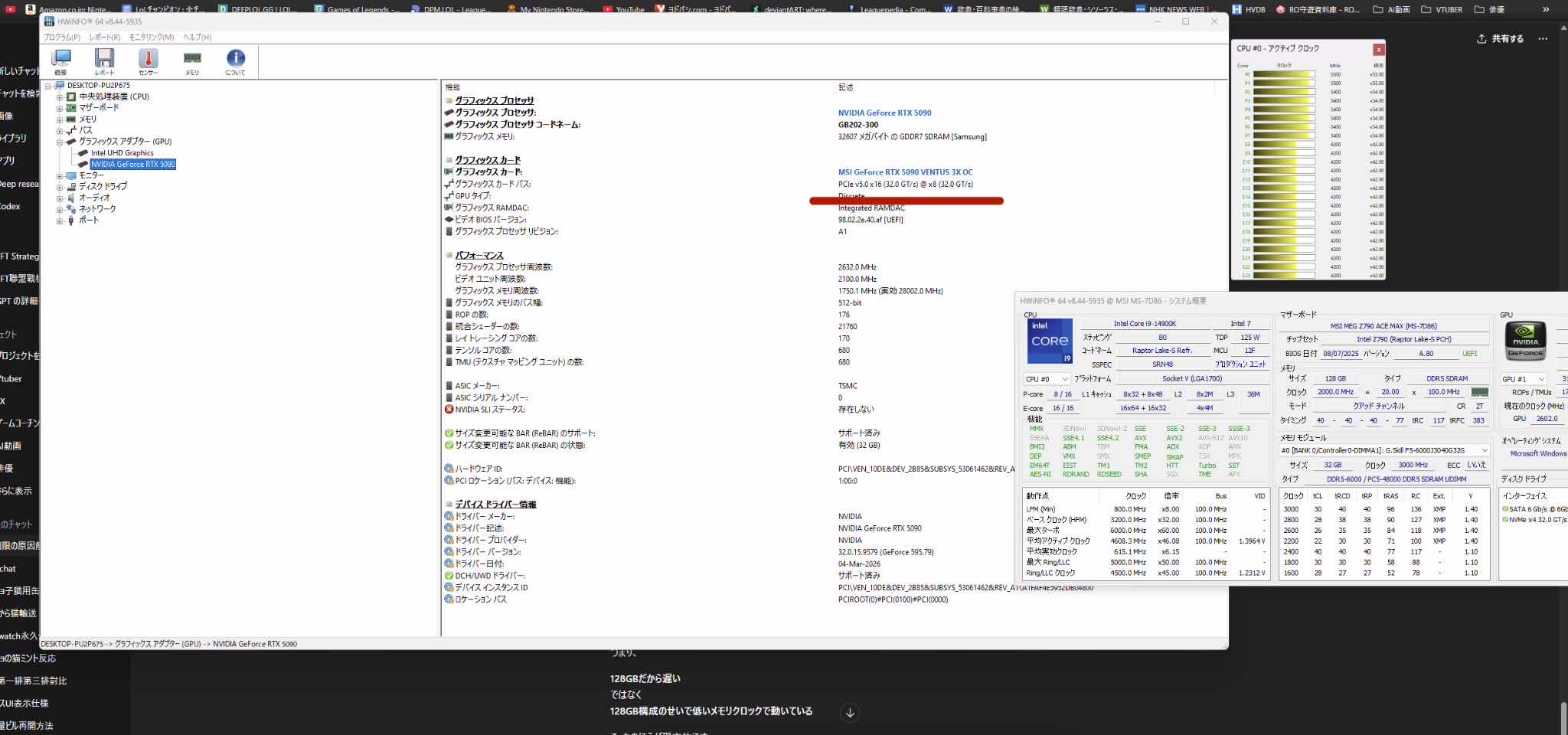Click the Intel Core i9 logo
Viewport: 1568px width, 735px height.
[1049, 341]
